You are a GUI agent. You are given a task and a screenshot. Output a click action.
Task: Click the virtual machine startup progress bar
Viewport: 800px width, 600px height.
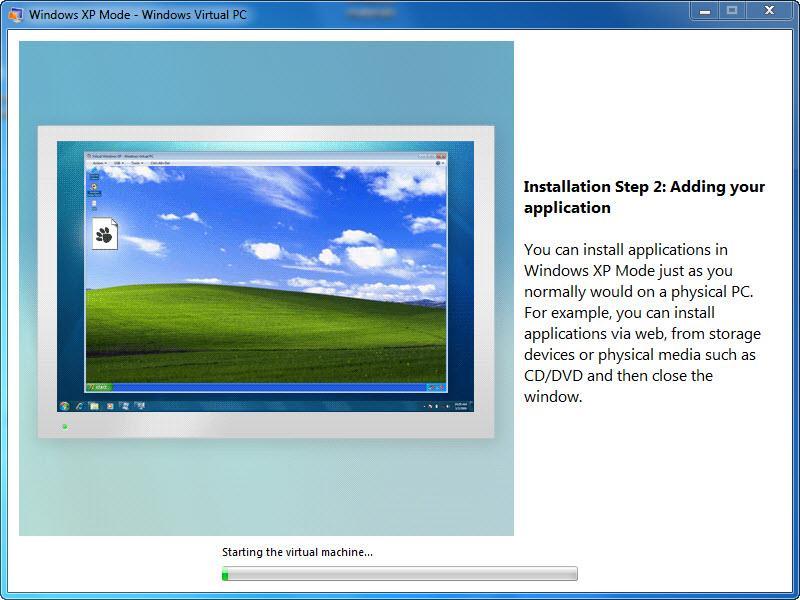(399, 573)
